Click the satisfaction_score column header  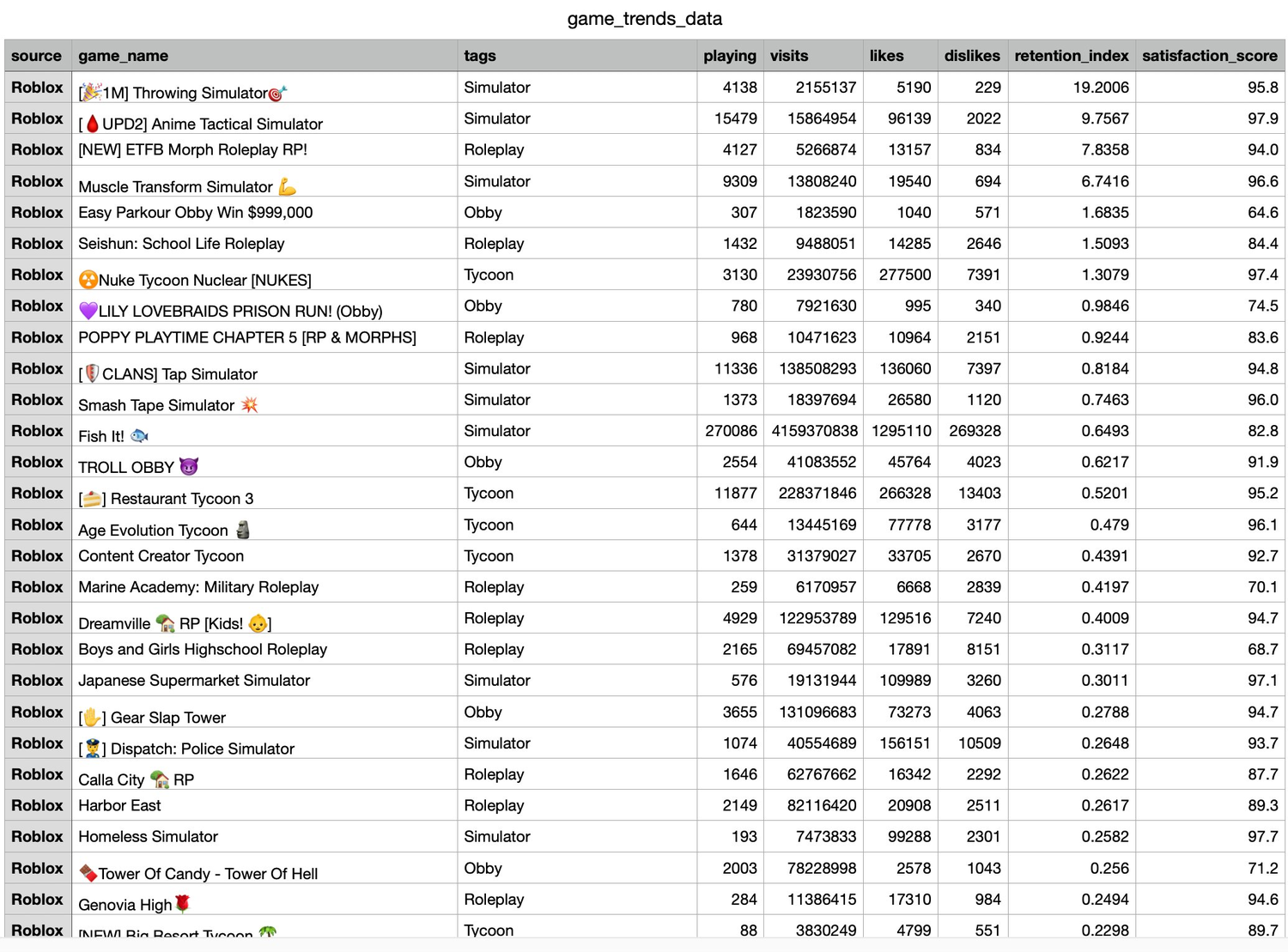tap(1210, 56)
